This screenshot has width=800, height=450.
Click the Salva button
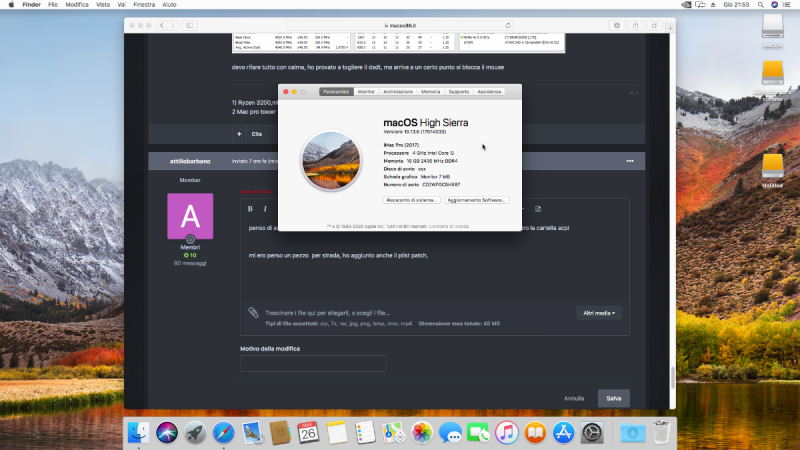(x=614, y=398)
